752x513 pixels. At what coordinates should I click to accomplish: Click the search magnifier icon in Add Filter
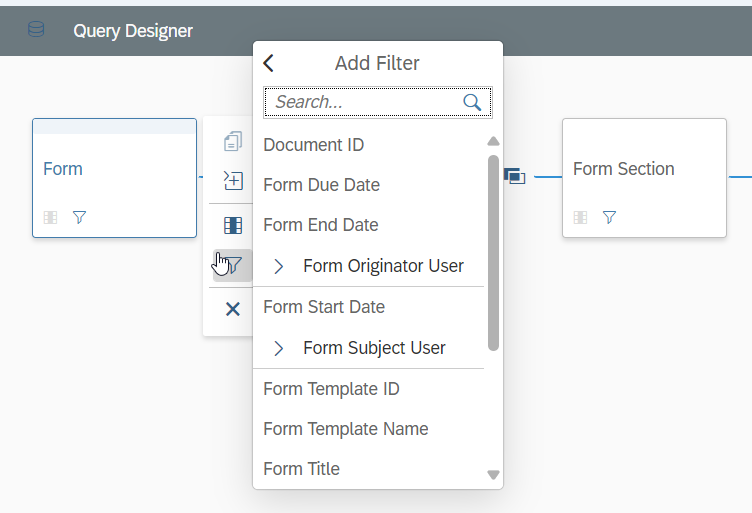(x=472, y=102)
